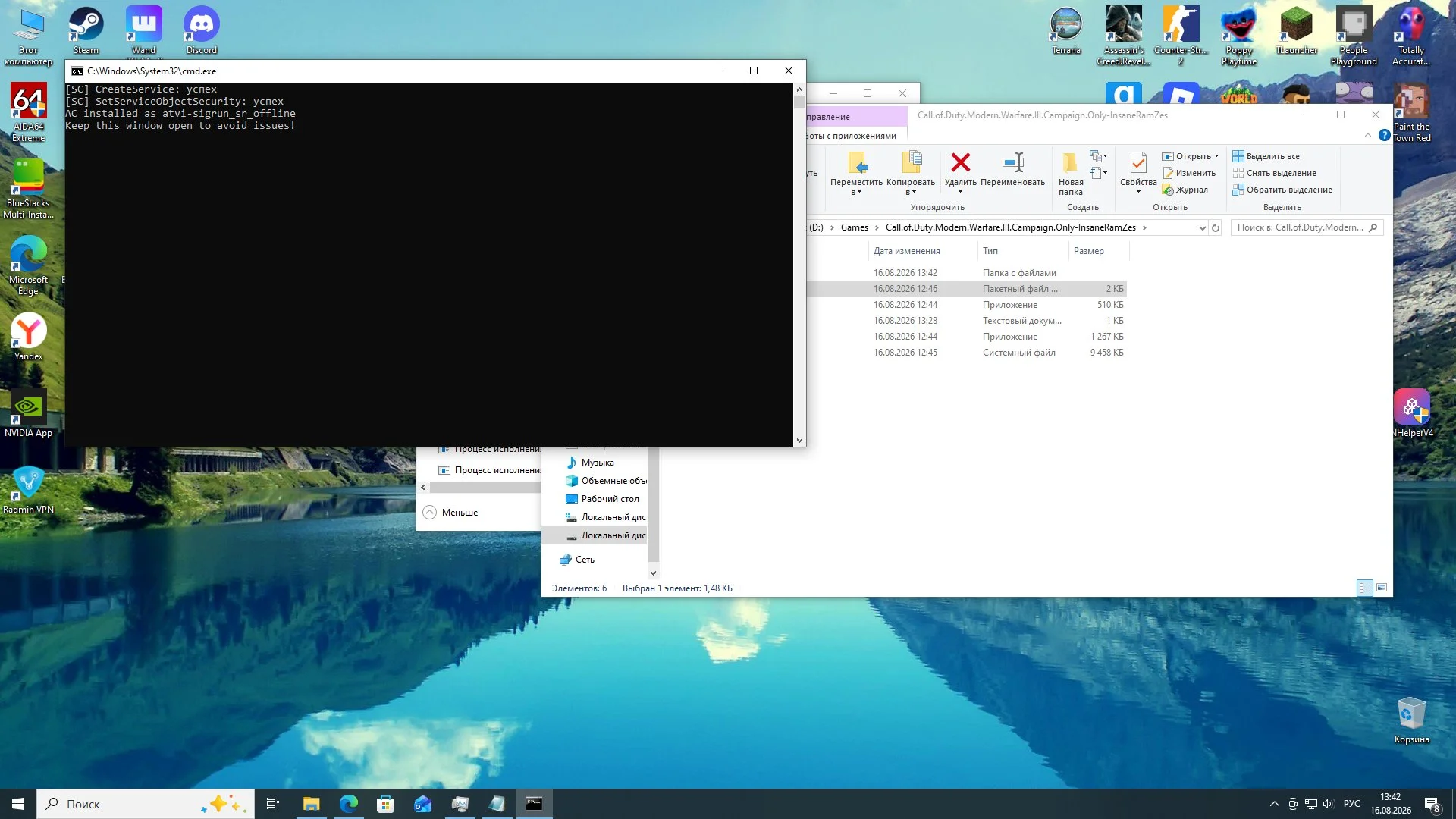The height and width of the screenshot is (819, 1456).
Task: Open the new item dropdown beside Новая папка
Action: tap(1098, 156)
